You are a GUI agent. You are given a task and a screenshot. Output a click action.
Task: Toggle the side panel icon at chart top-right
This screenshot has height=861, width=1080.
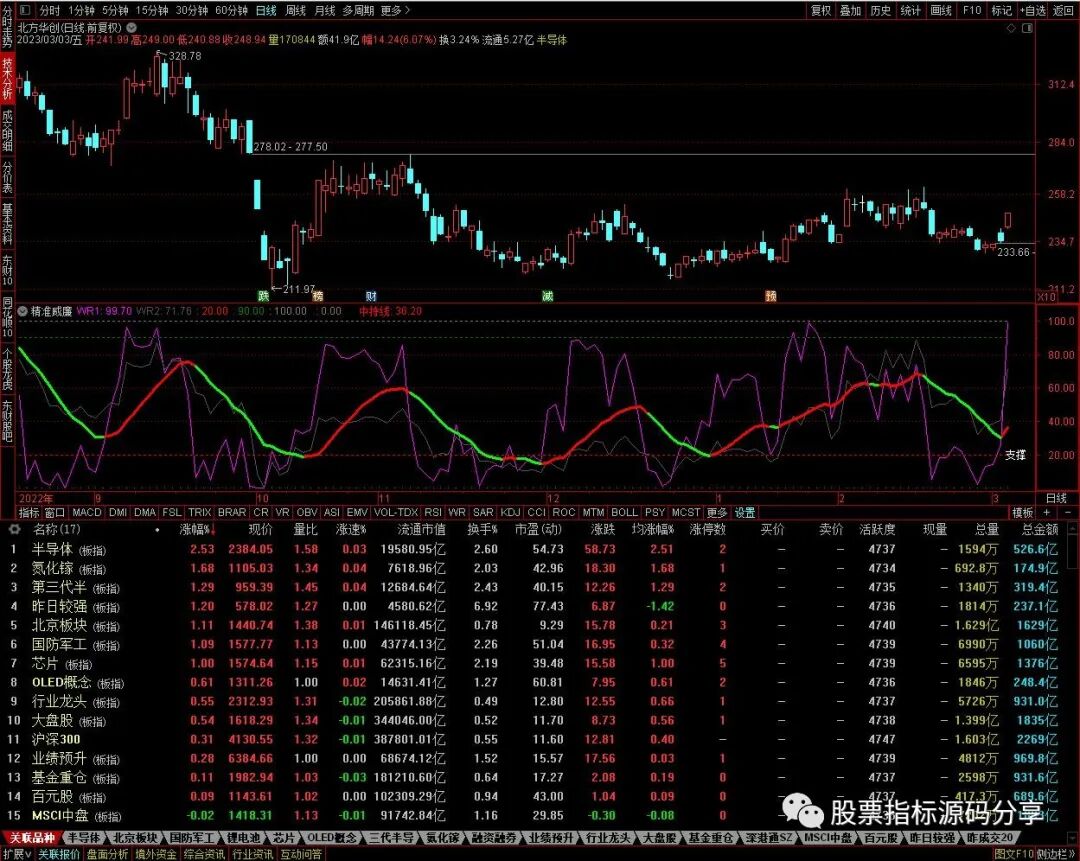(1028, 28)
